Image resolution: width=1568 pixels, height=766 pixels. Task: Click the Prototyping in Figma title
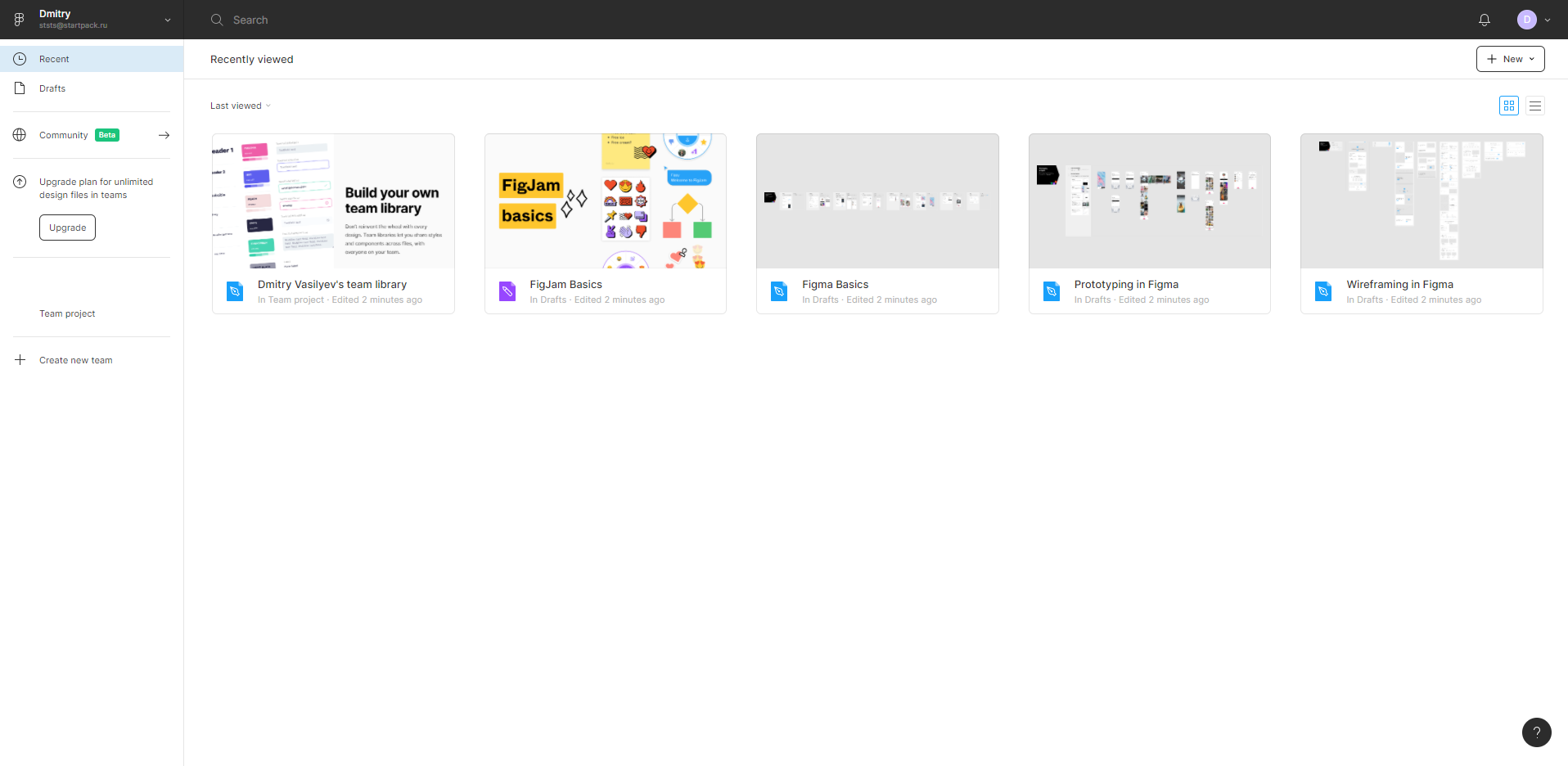(x=1126, y=284)
